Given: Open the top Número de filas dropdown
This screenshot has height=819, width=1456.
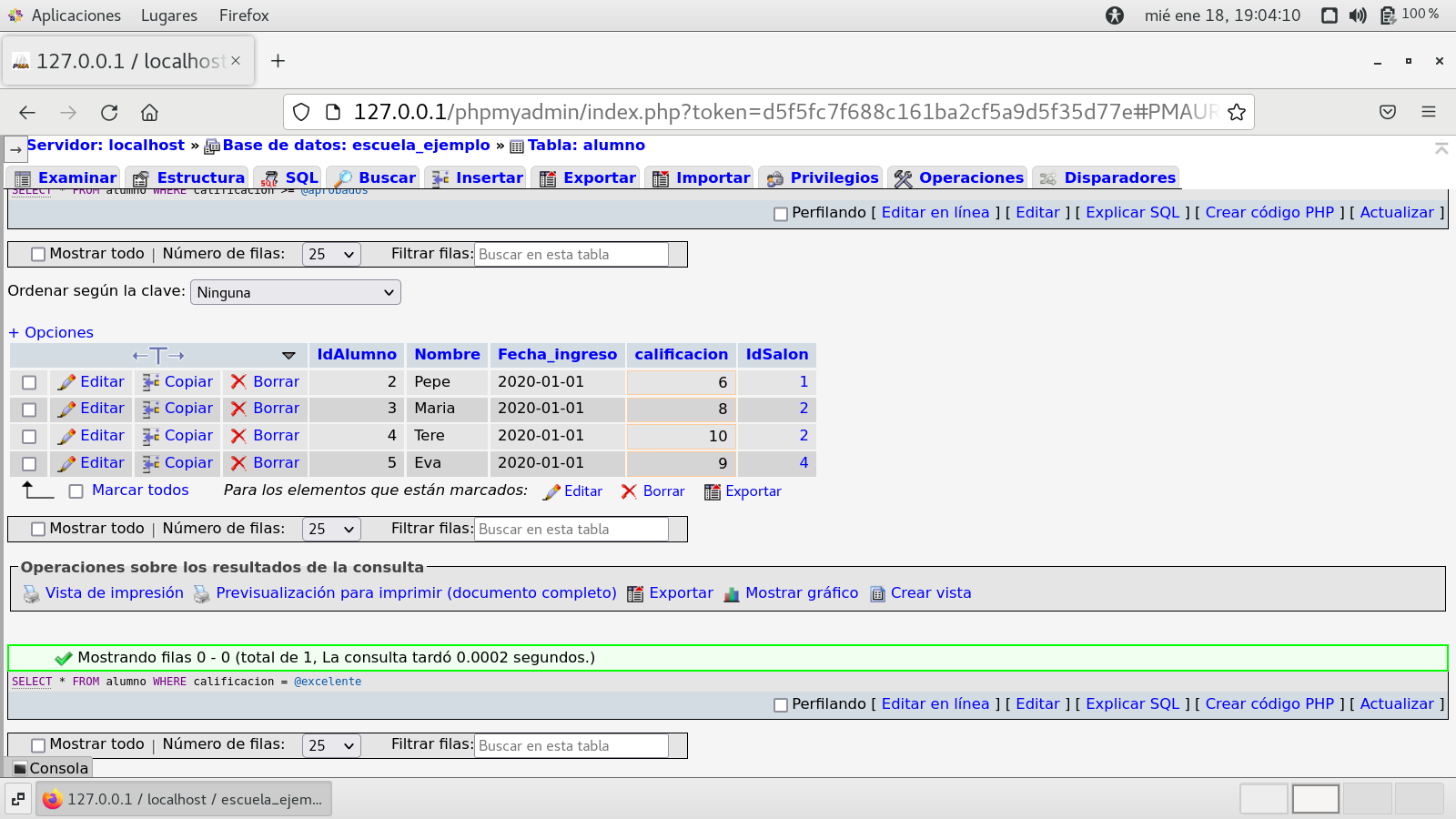Looking at the screenshot, I should tap(330, 255).
